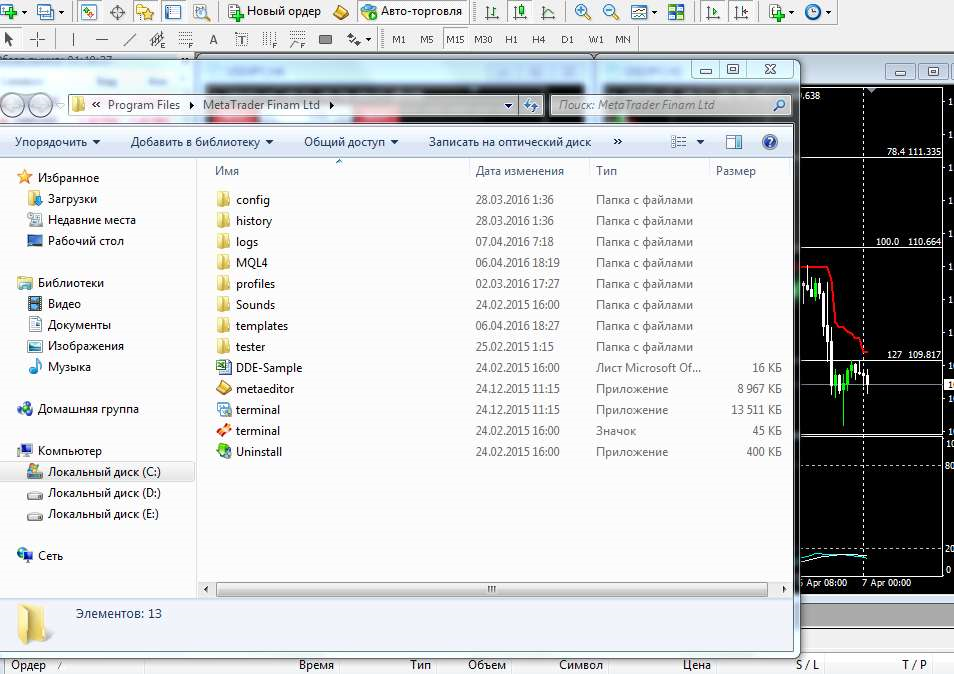Screen dimensions: 954x674
Task: Show Data Window crosshair-circle icon
Action: click(x=117, y=11)
